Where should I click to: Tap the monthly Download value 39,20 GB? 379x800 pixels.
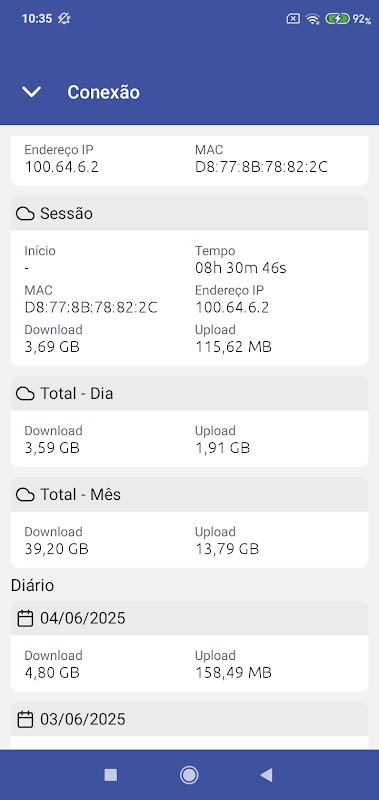(x=56, y=549)
